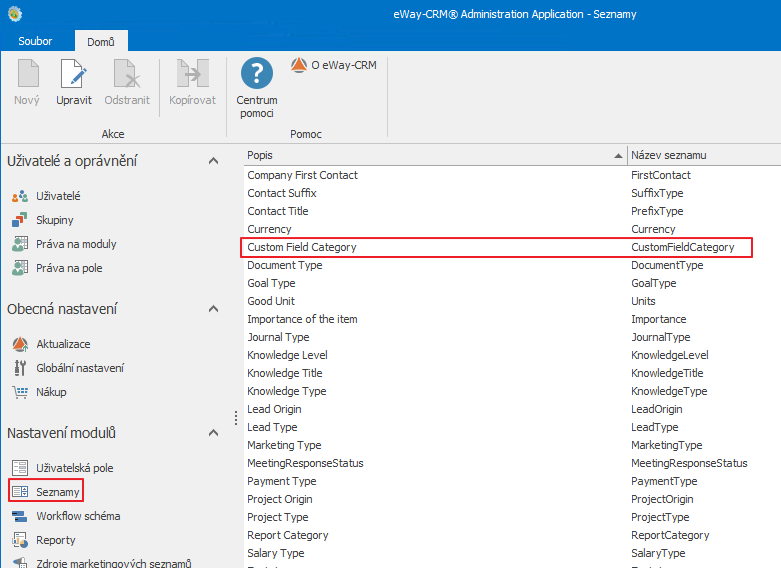Select the Knowledge Type row

[513, 391]
